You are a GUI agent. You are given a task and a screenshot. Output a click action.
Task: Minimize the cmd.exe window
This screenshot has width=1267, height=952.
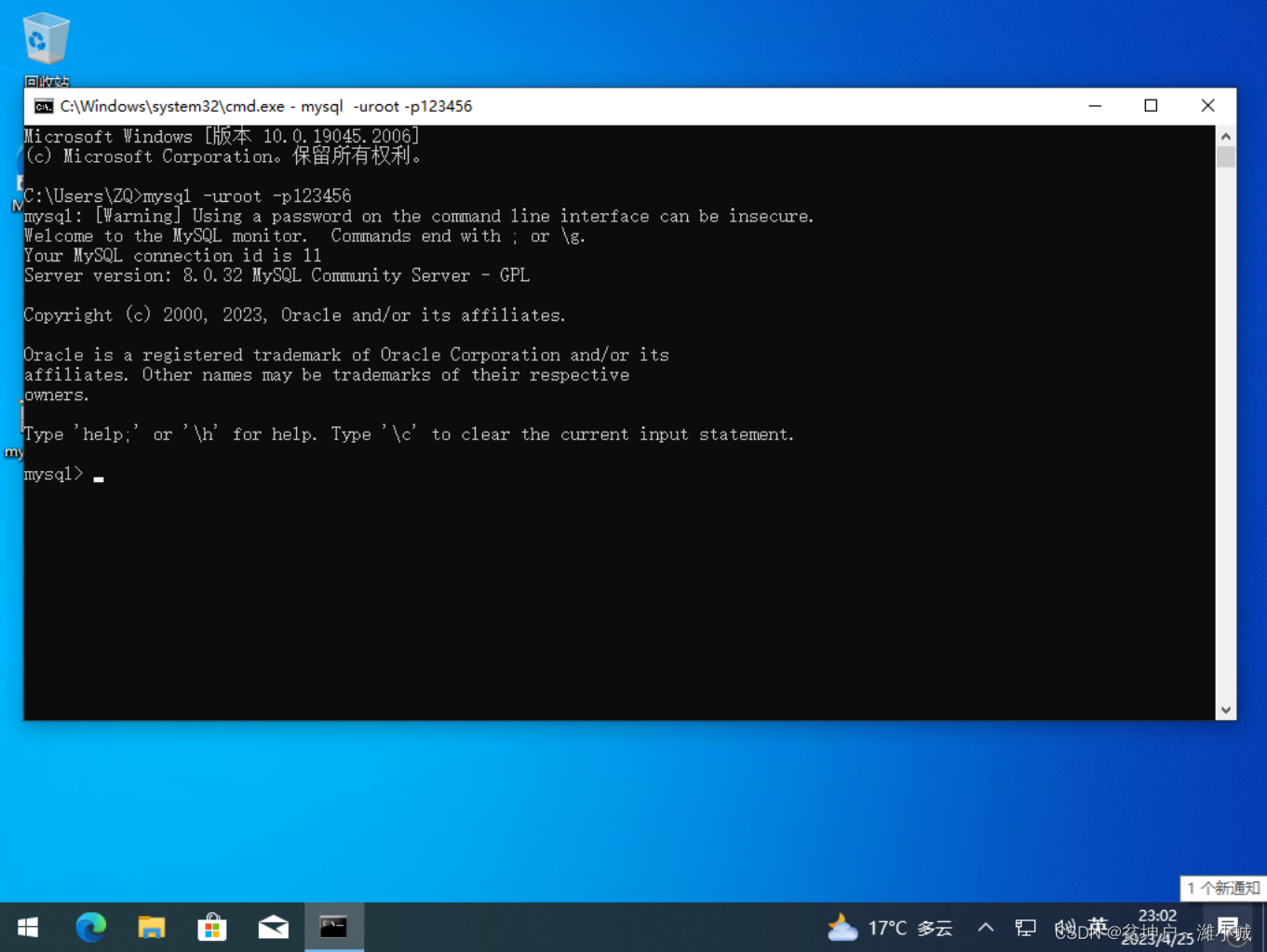[1095, 106]
